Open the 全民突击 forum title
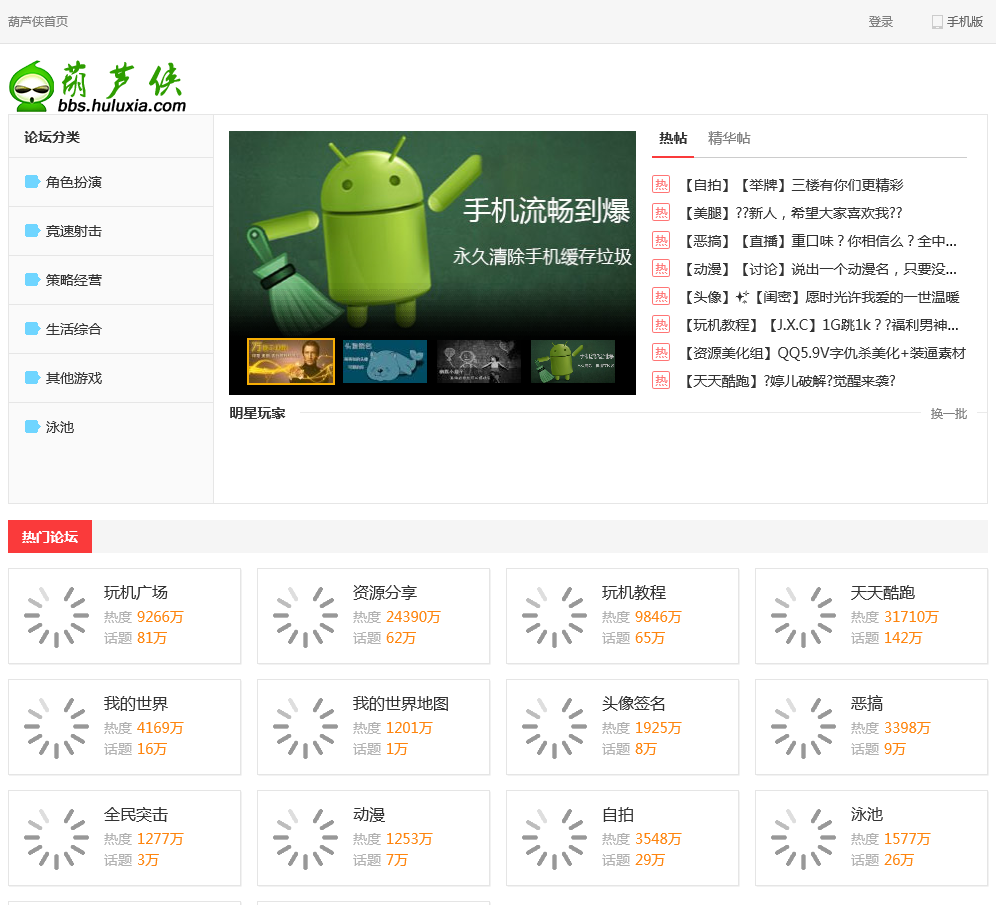The width and height of the screenshot is (996, 905). 136,815
